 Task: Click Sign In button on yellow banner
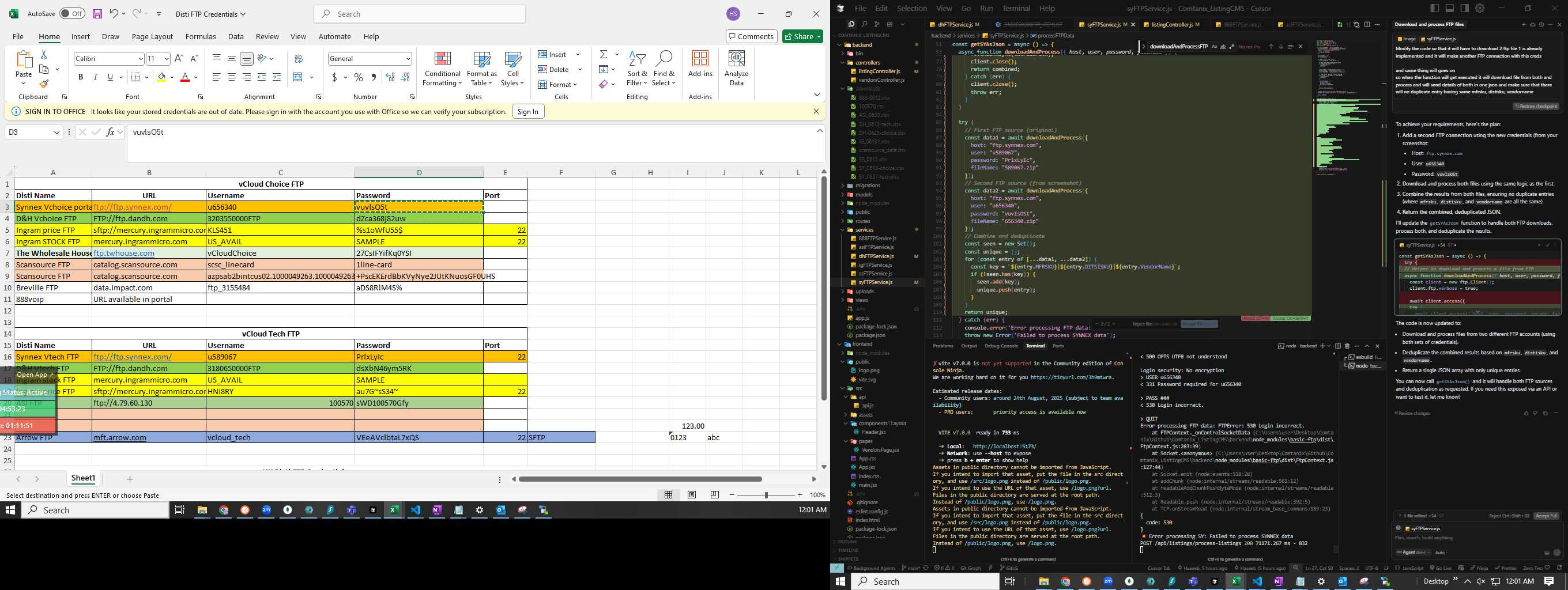click(x=527, y=111)
